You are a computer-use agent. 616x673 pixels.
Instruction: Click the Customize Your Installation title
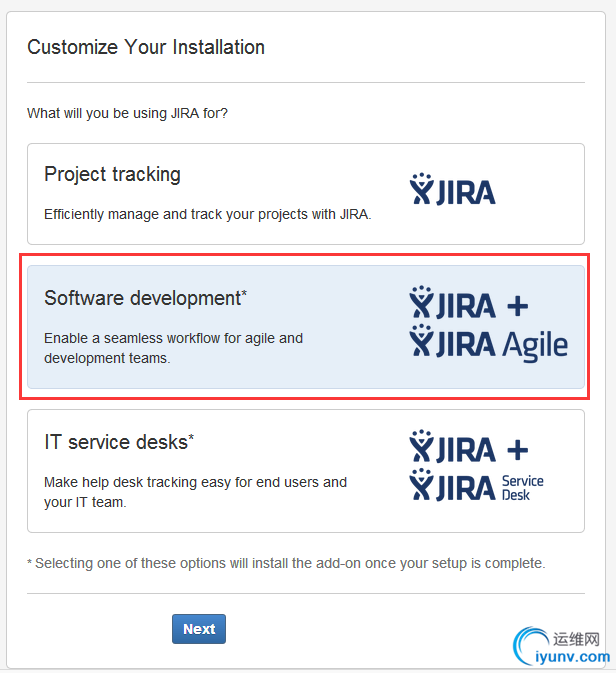point(146,47)
